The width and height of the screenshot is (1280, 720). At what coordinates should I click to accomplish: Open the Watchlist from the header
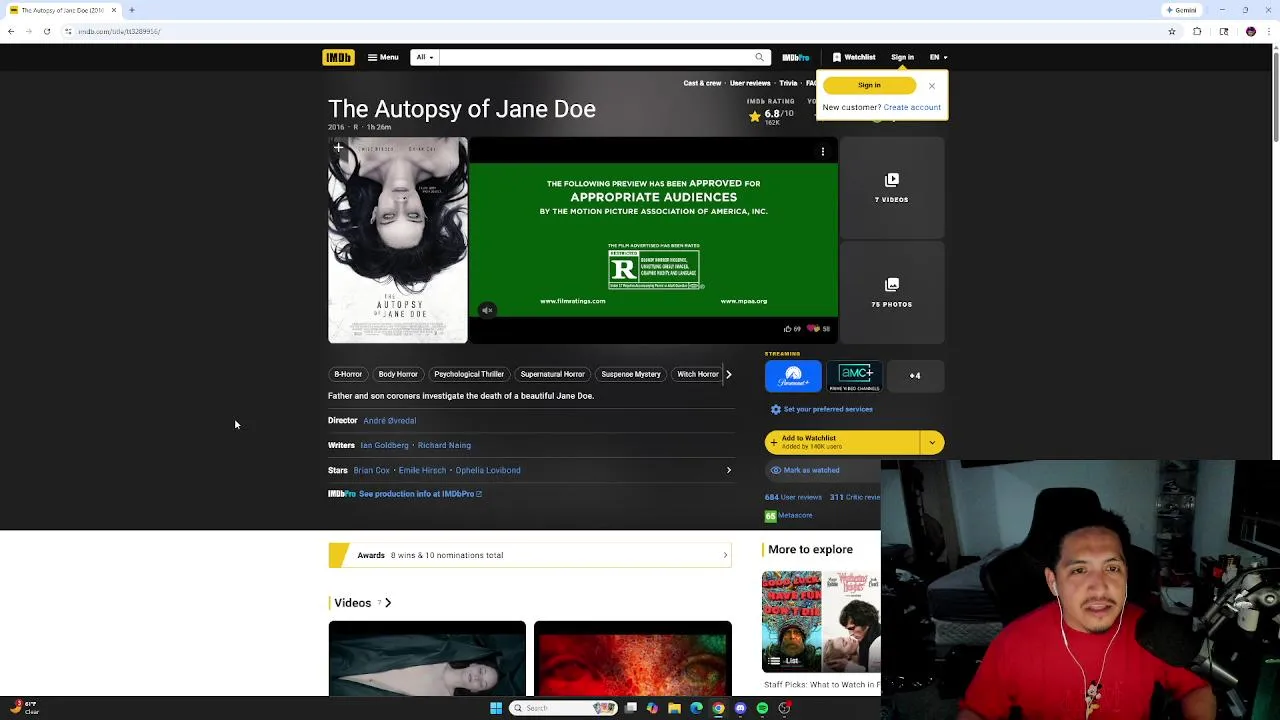coord(854,57)
